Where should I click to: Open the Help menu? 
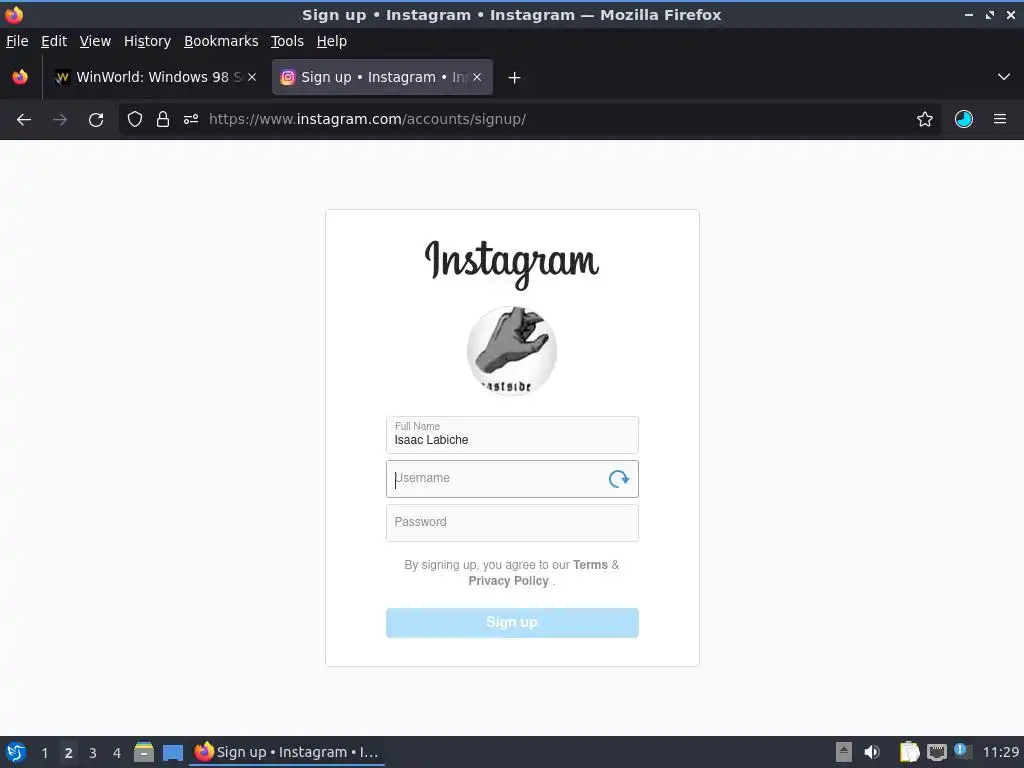coord(332,41)
